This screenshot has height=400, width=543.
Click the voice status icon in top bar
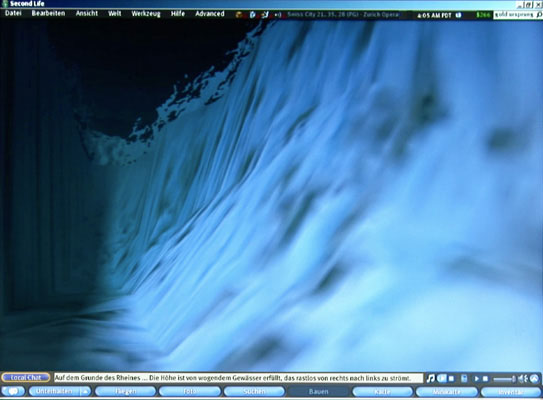click(278, 15)
